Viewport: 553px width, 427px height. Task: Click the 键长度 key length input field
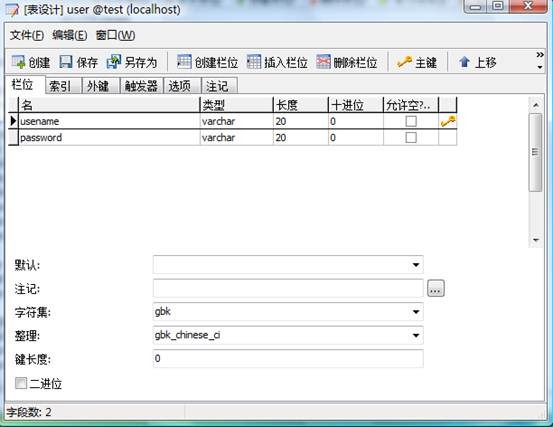[x=288, y=359]
